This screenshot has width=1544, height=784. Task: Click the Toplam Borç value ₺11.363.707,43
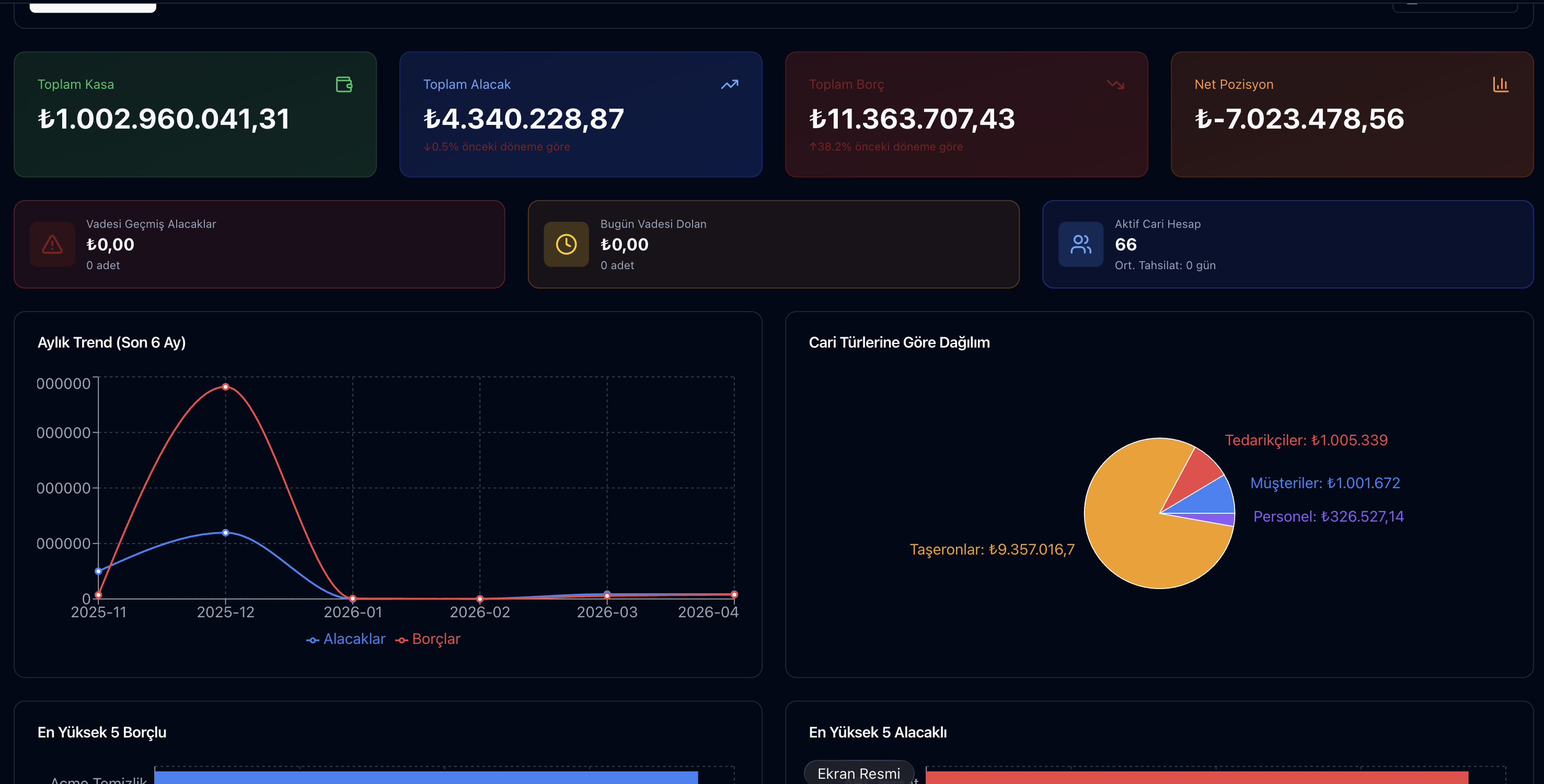pos(912,119)
